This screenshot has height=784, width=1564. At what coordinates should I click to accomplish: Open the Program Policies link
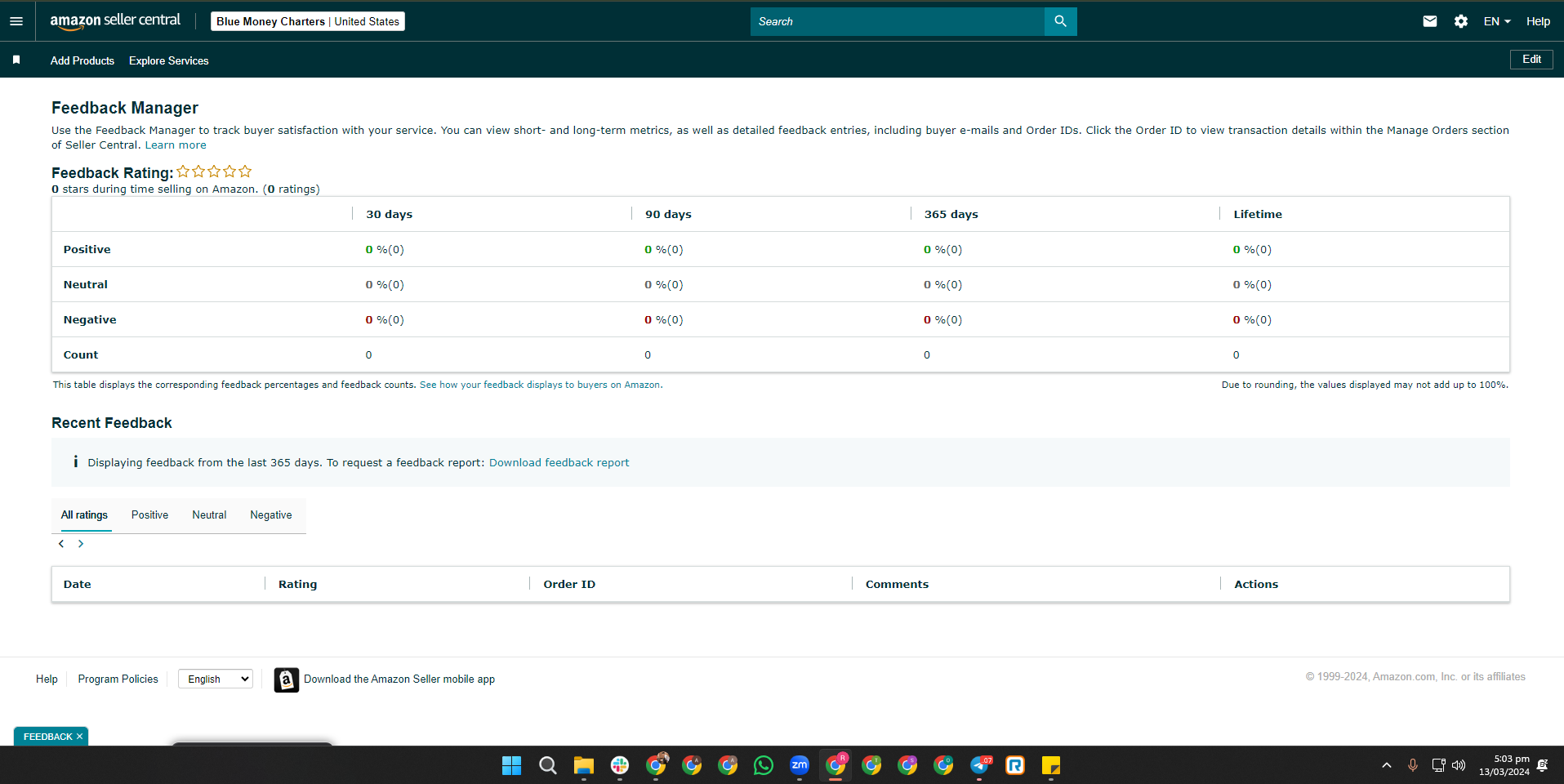tap(118, 679)
